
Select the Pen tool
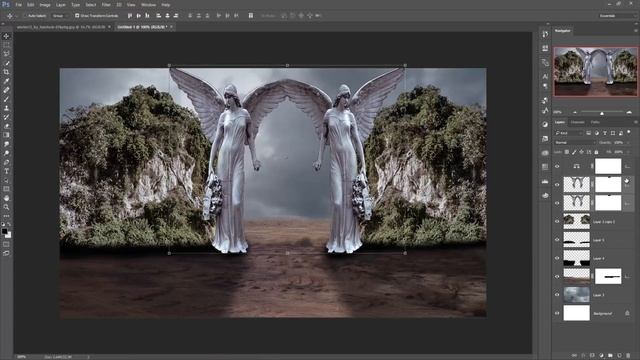point(6,162)
